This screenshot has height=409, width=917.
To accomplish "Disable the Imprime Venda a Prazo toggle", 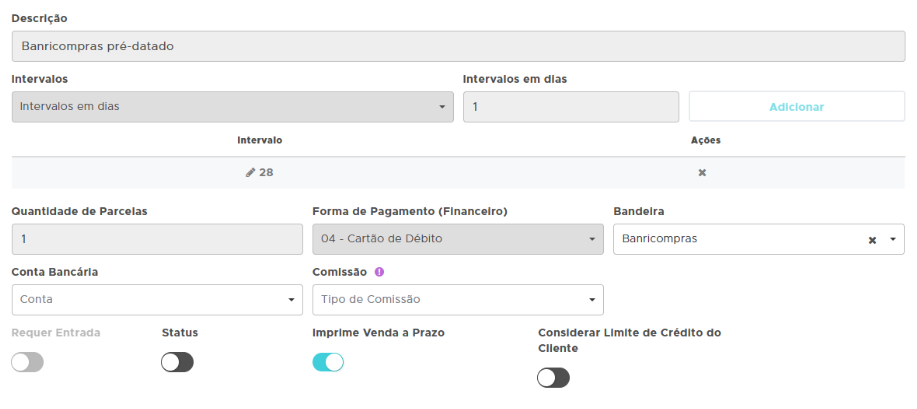I will (x=328, y=362).
